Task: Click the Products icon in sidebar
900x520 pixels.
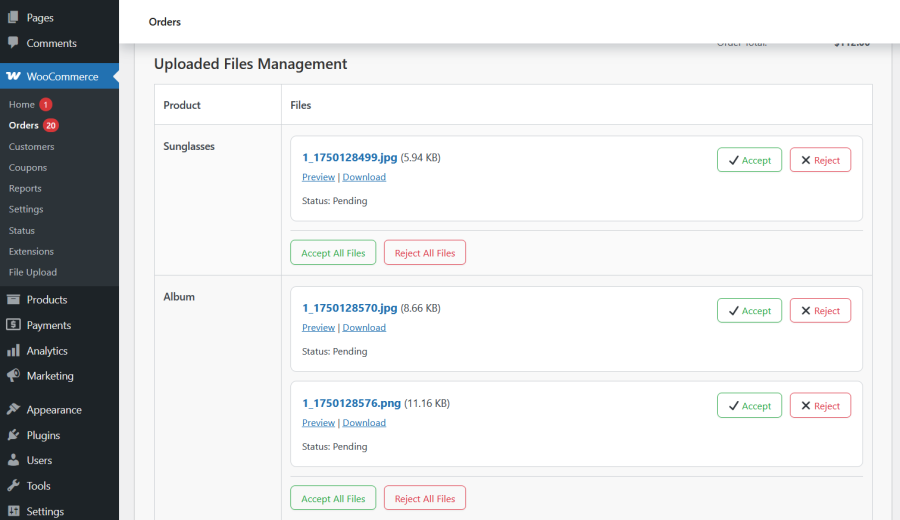Action: [13, 299]
